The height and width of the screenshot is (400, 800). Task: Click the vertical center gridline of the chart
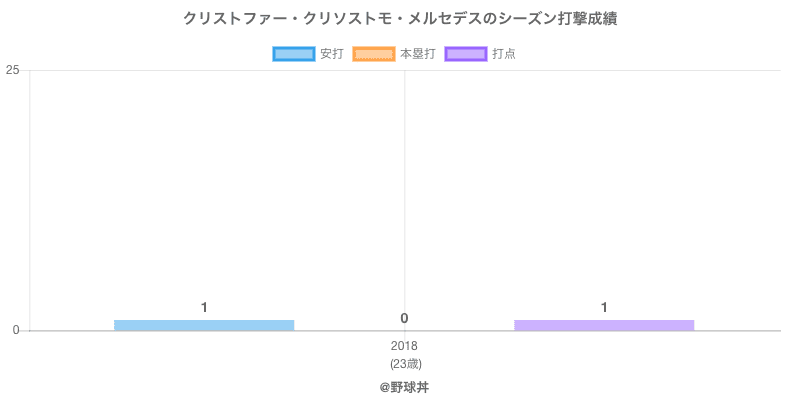404,200
